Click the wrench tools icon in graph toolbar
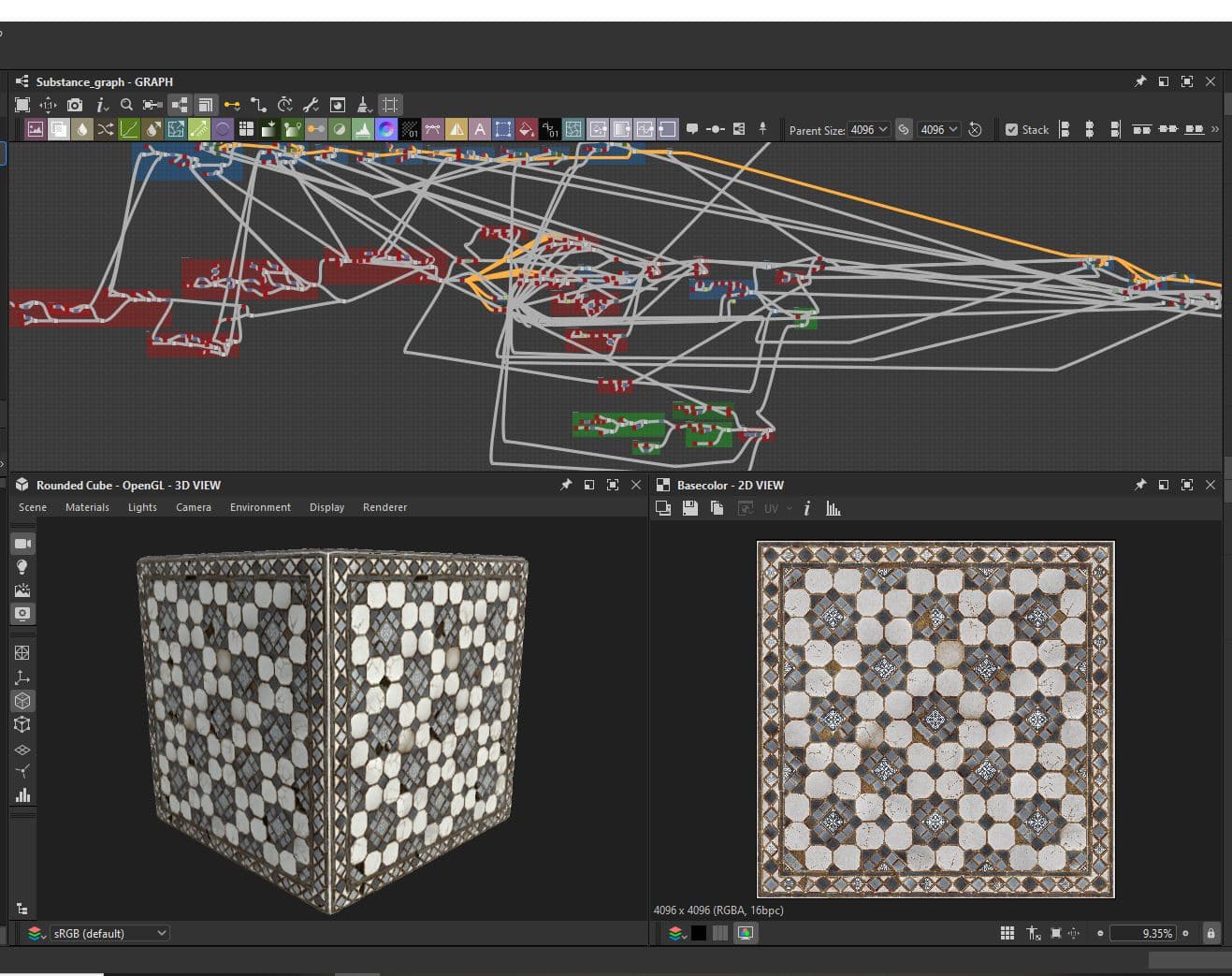1232x976 pixels. tap(311, 105)
